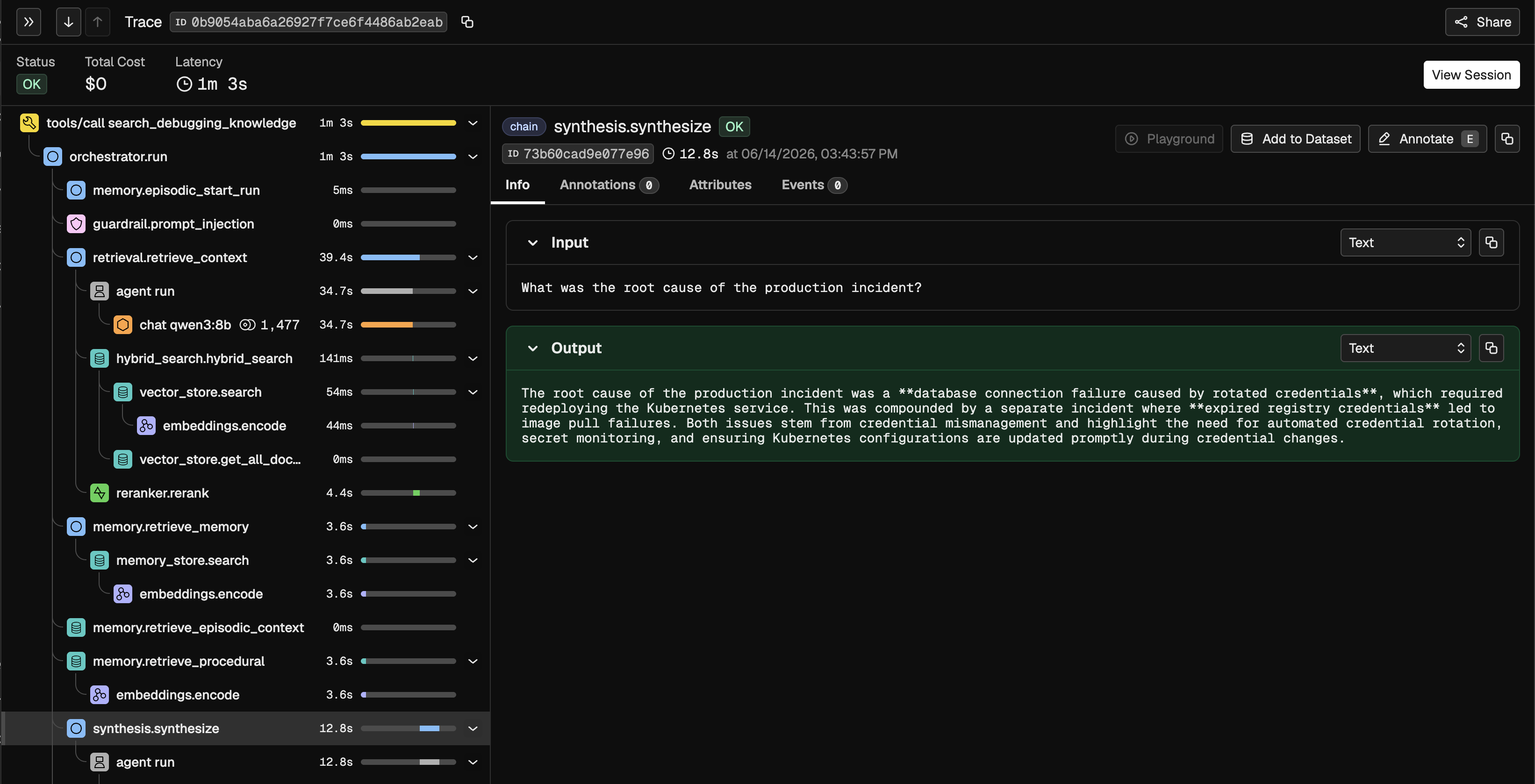Collapse the memory.retrieve_procedural row
Screen dimensions: 1535x784
click(x=473, y=661)
